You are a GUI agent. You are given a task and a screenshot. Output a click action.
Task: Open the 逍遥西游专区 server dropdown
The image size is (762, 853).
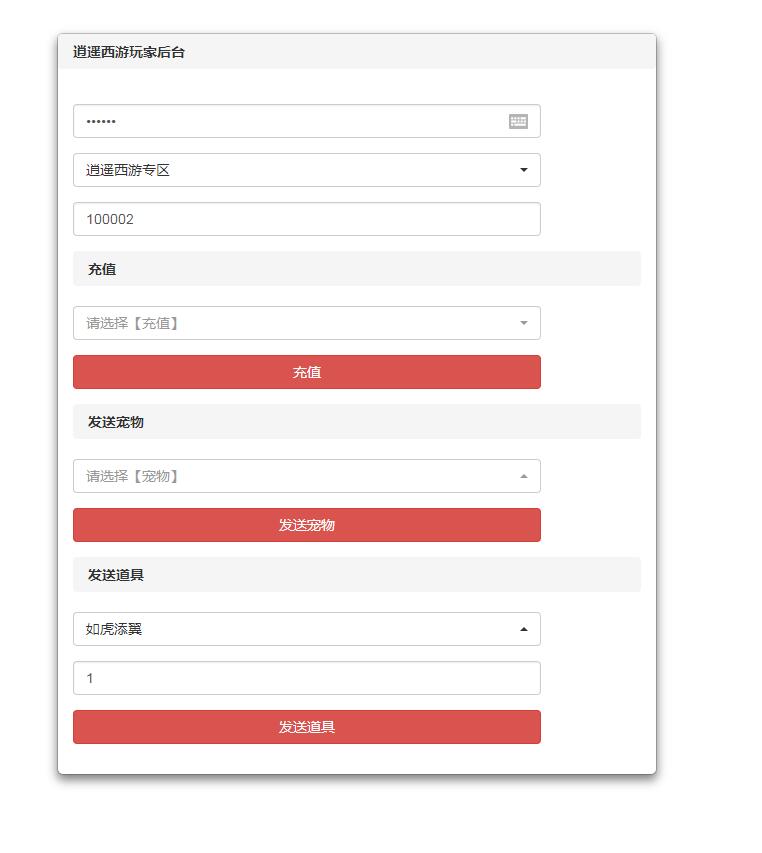[300, 170]
